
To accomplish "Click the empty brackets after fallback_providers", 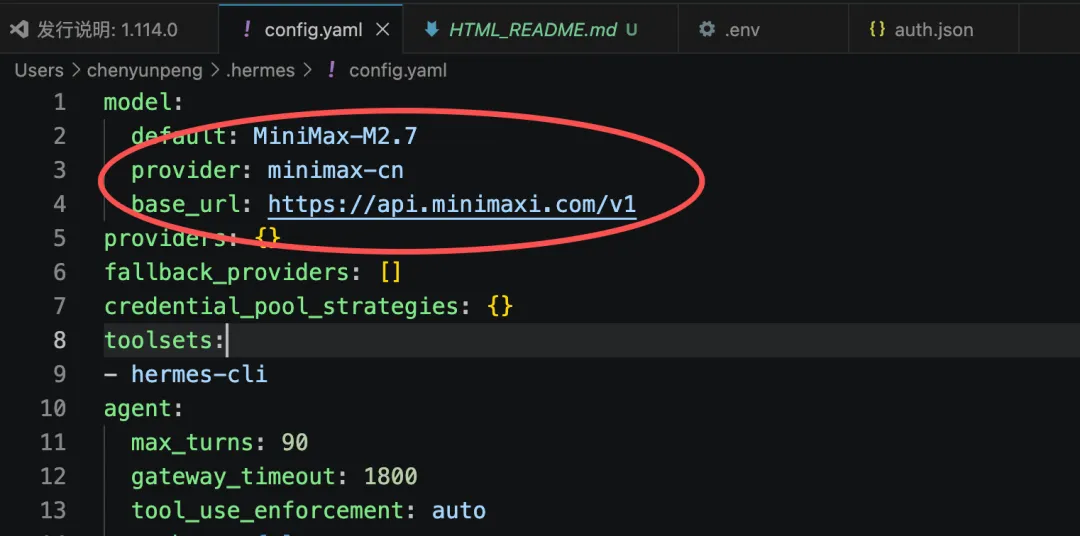I will point(391,272).
